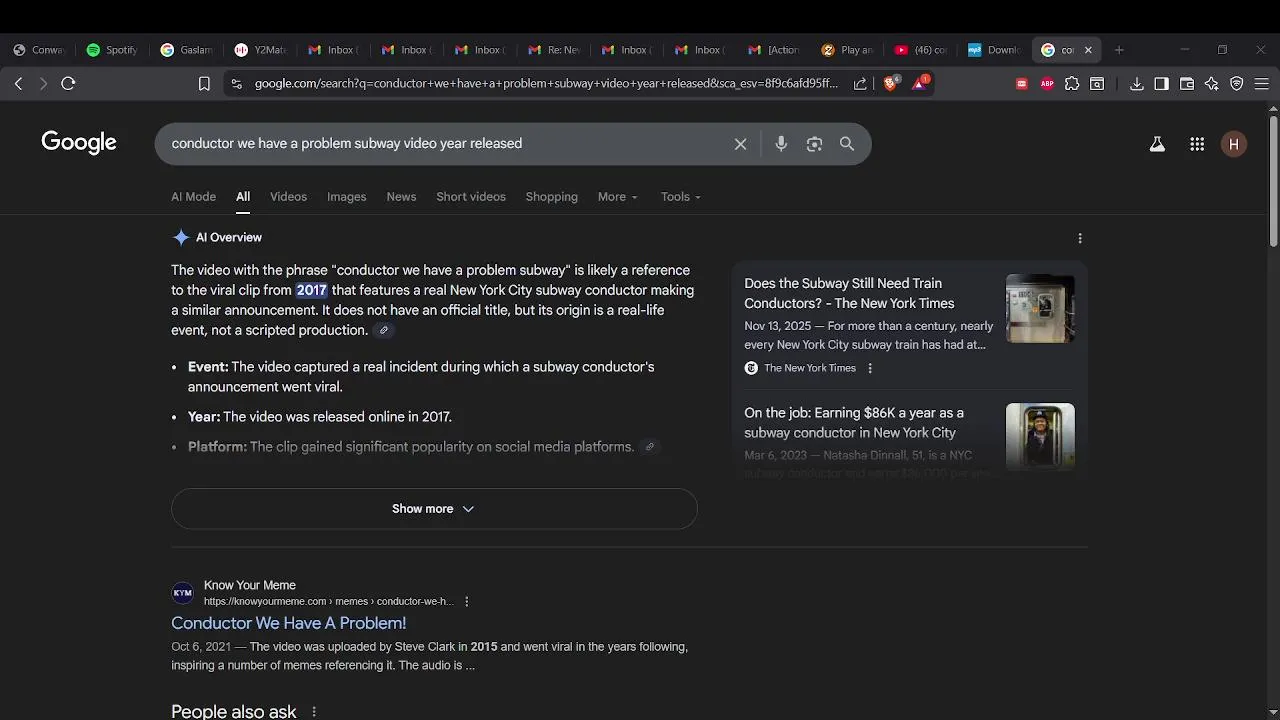Open the Google apps grid

point(1197,144)
